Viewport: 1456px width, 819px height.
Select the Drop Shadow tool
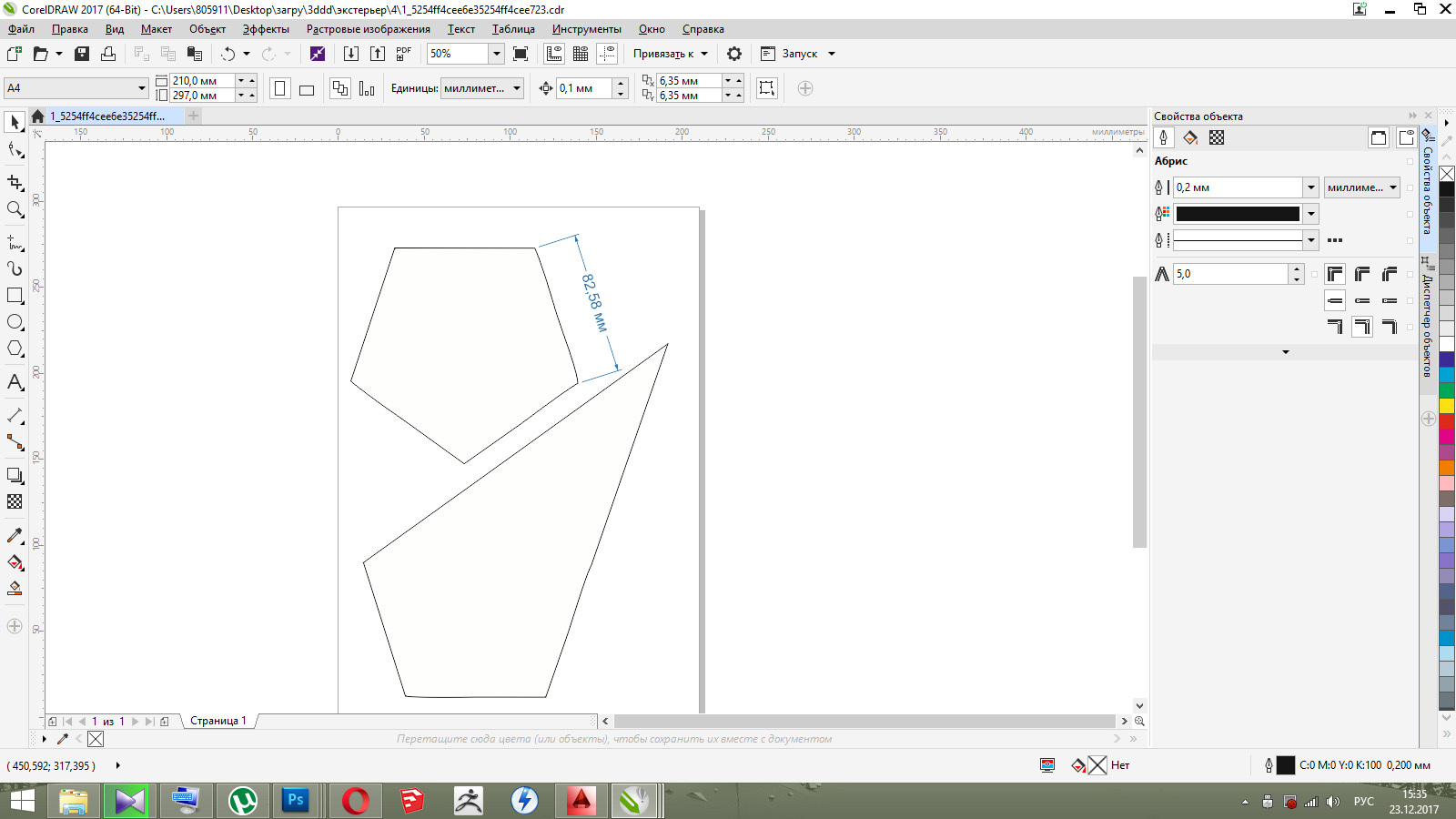point(15,475)
